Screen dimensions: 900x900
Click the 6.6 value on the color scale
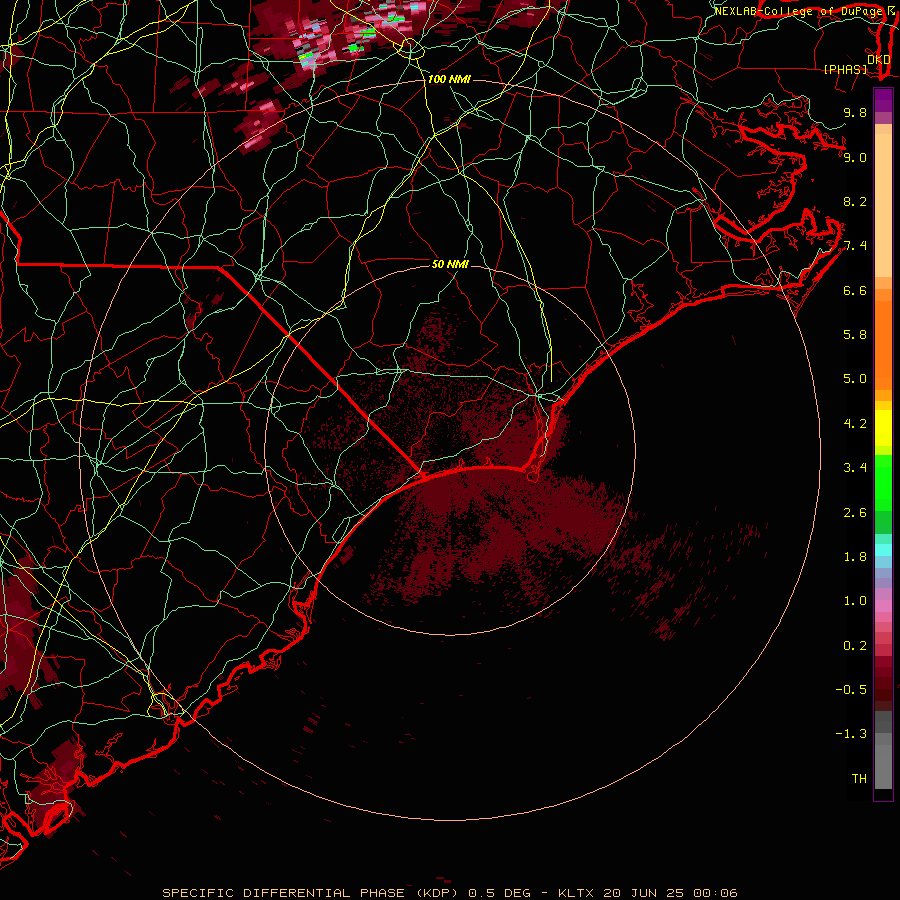[x=855, y=290]
